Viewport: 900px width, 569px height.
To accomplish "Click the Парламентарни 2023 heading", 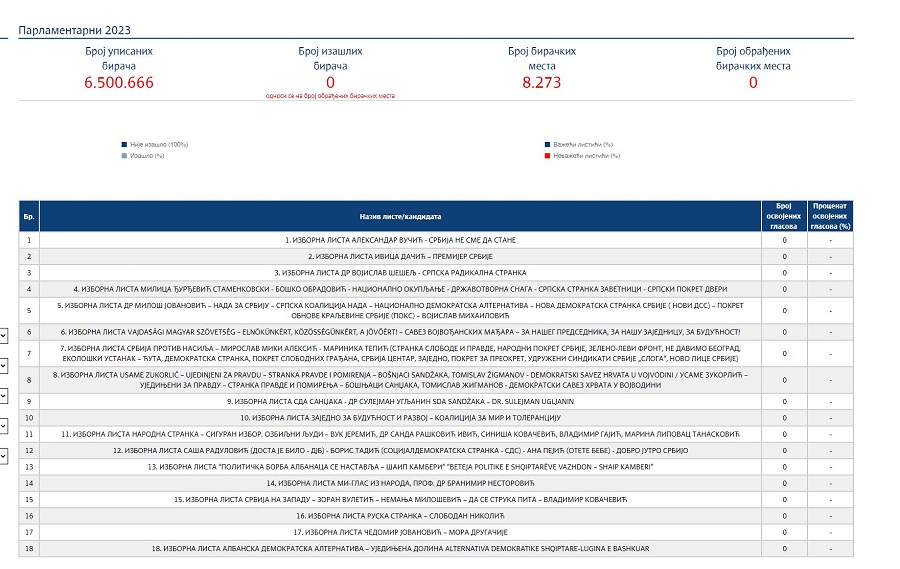I will pyautogui.click(x=74, y=31).
